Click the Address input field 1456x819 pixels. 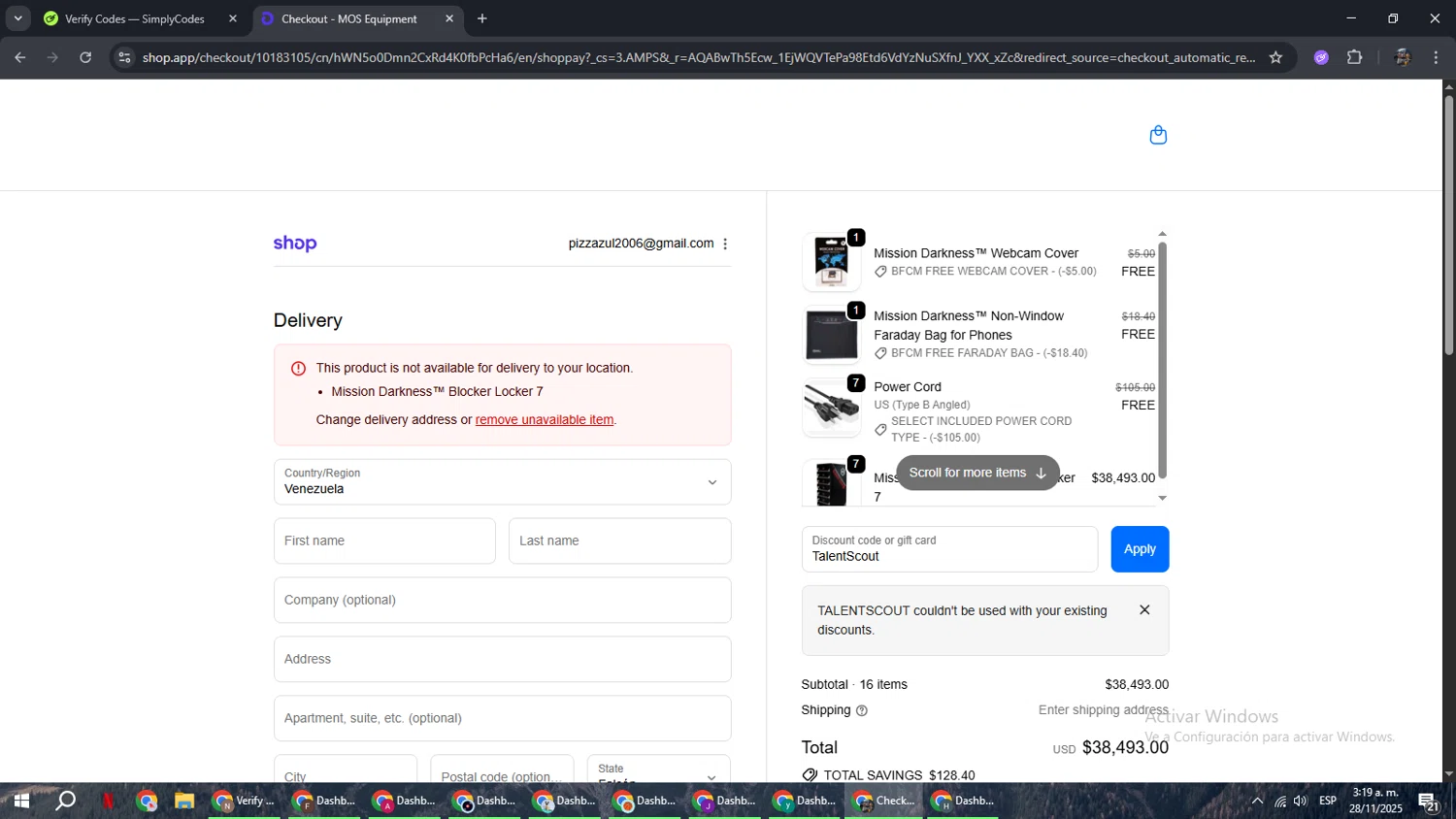point(502,660)
